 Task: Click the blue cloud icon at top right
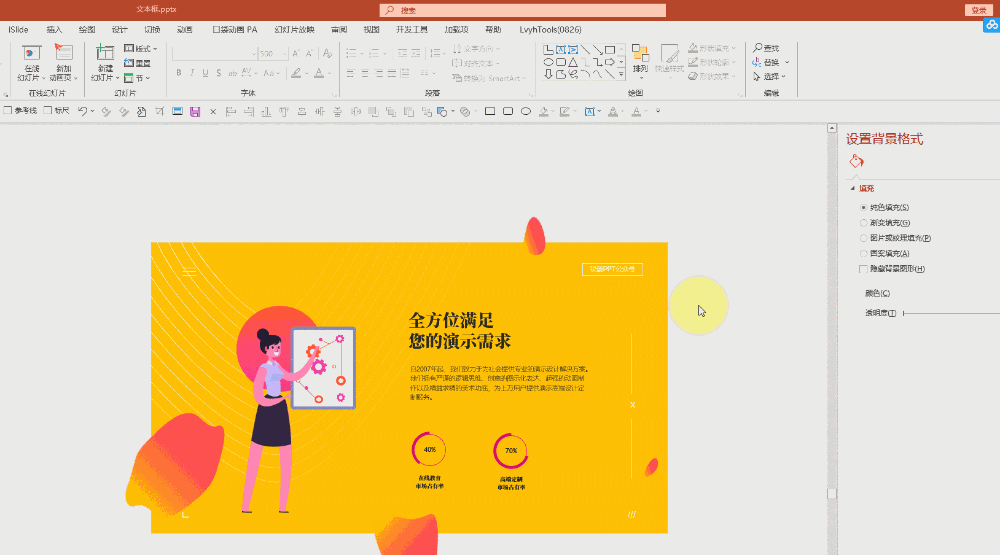click(991, 26)
